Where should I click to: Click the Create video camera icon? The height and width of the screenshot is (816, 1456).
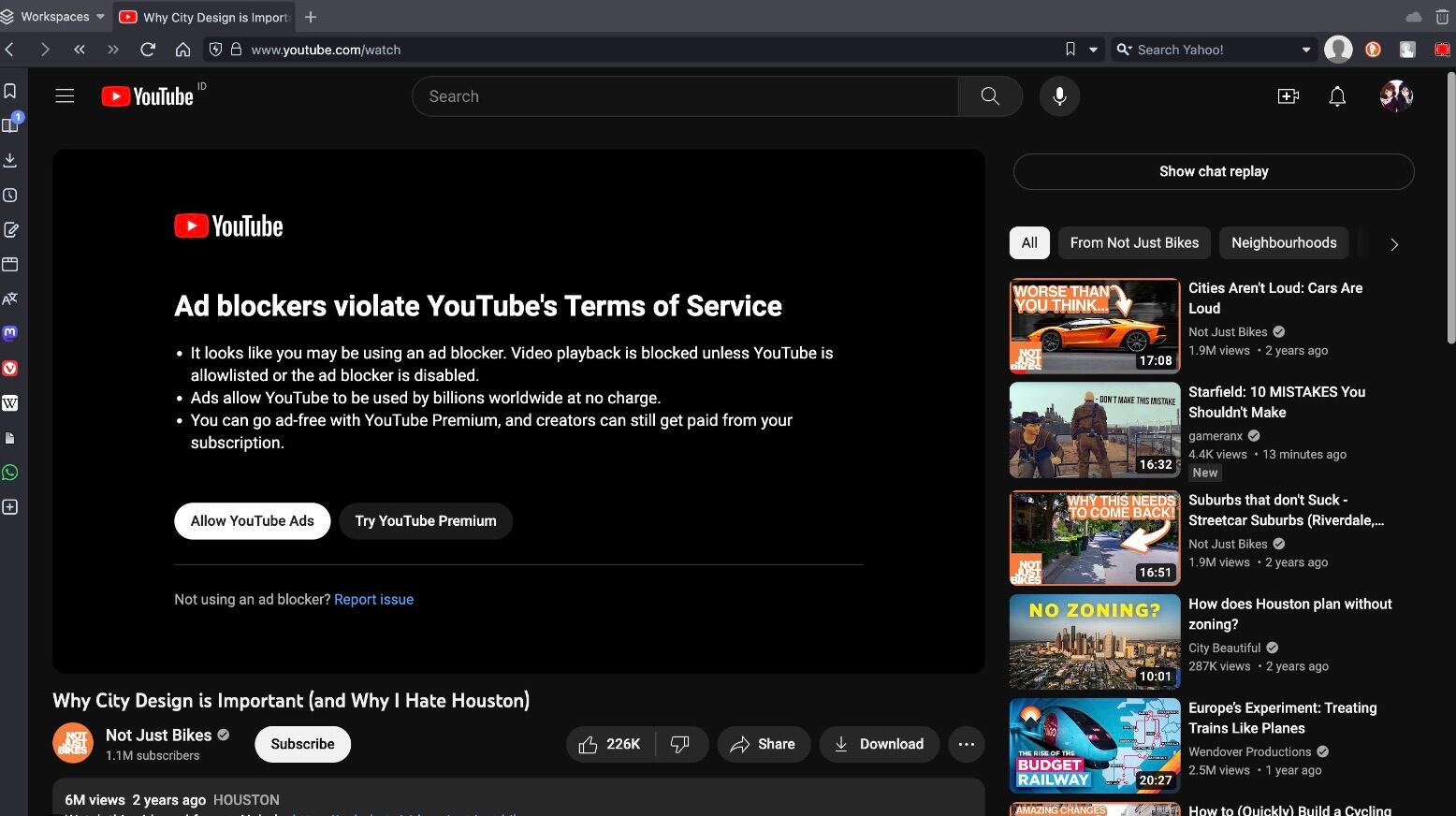click(1289, 96)
